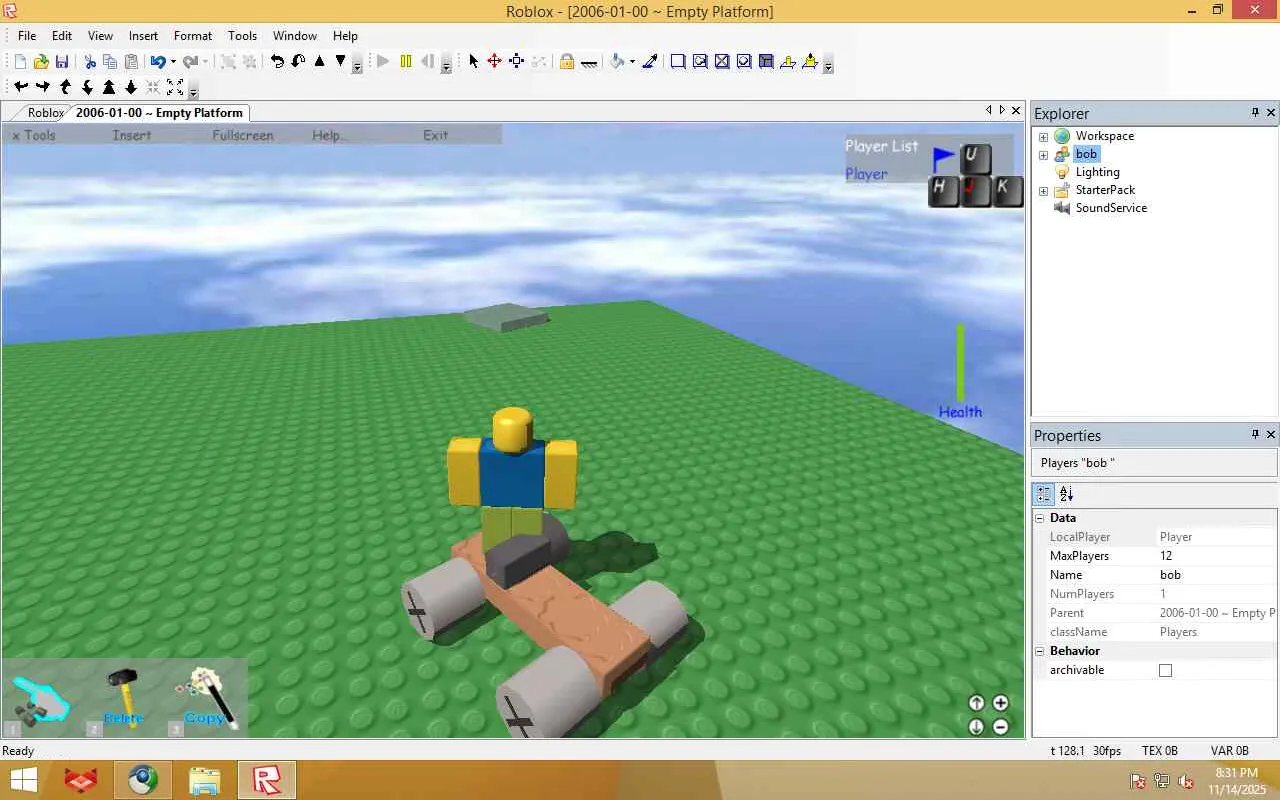Click the square with X surface icon

pyautogui.click(x=722, y=62)
